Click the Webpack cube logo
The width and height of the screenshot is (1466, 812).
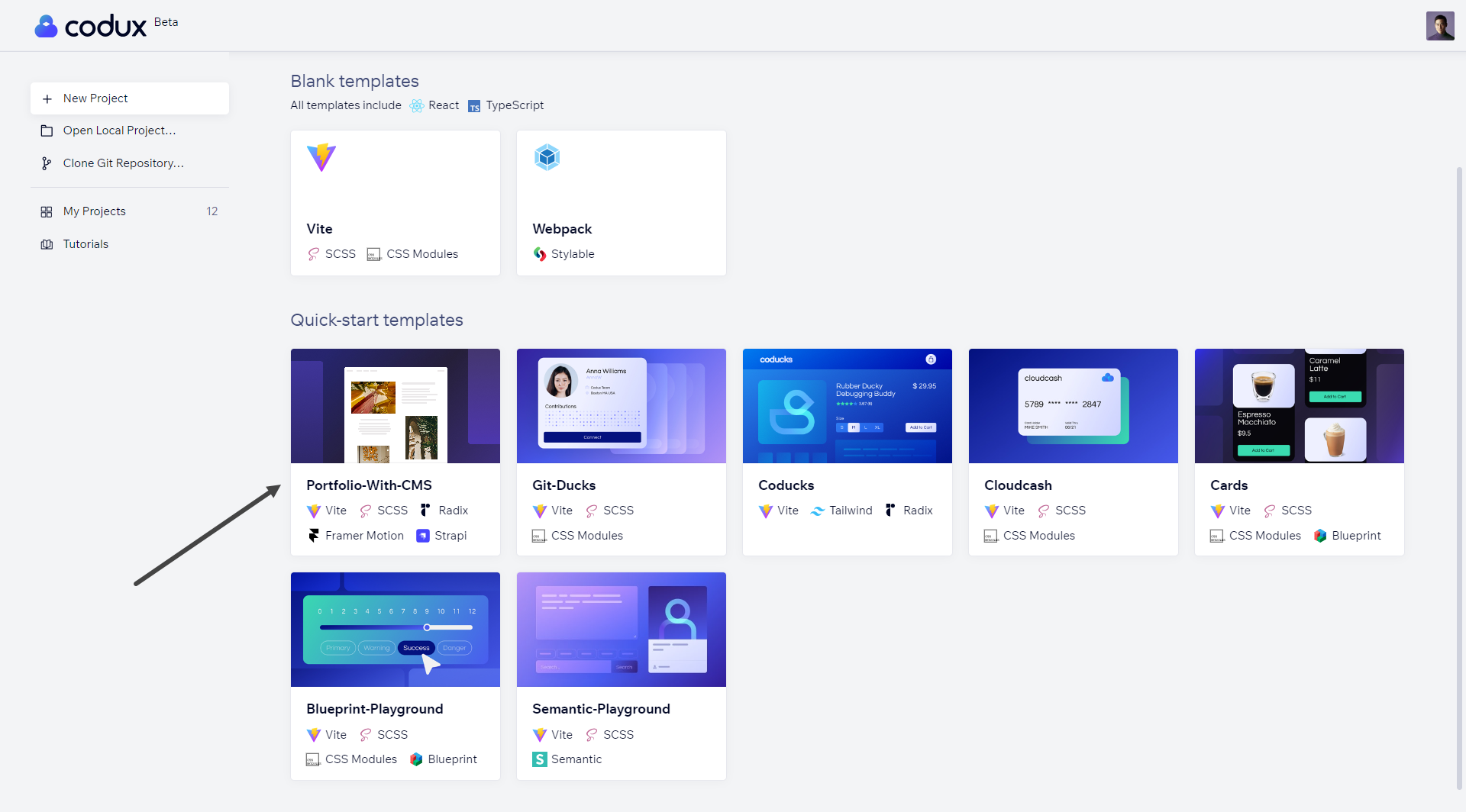point(547,157)
